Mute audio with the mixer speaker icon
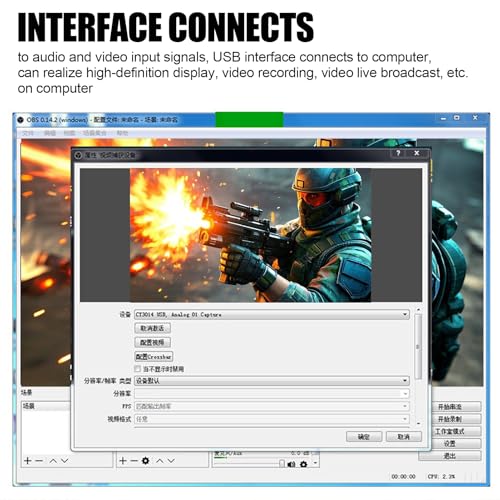This screenshot has height=500, width=500. tap(292, 464)
